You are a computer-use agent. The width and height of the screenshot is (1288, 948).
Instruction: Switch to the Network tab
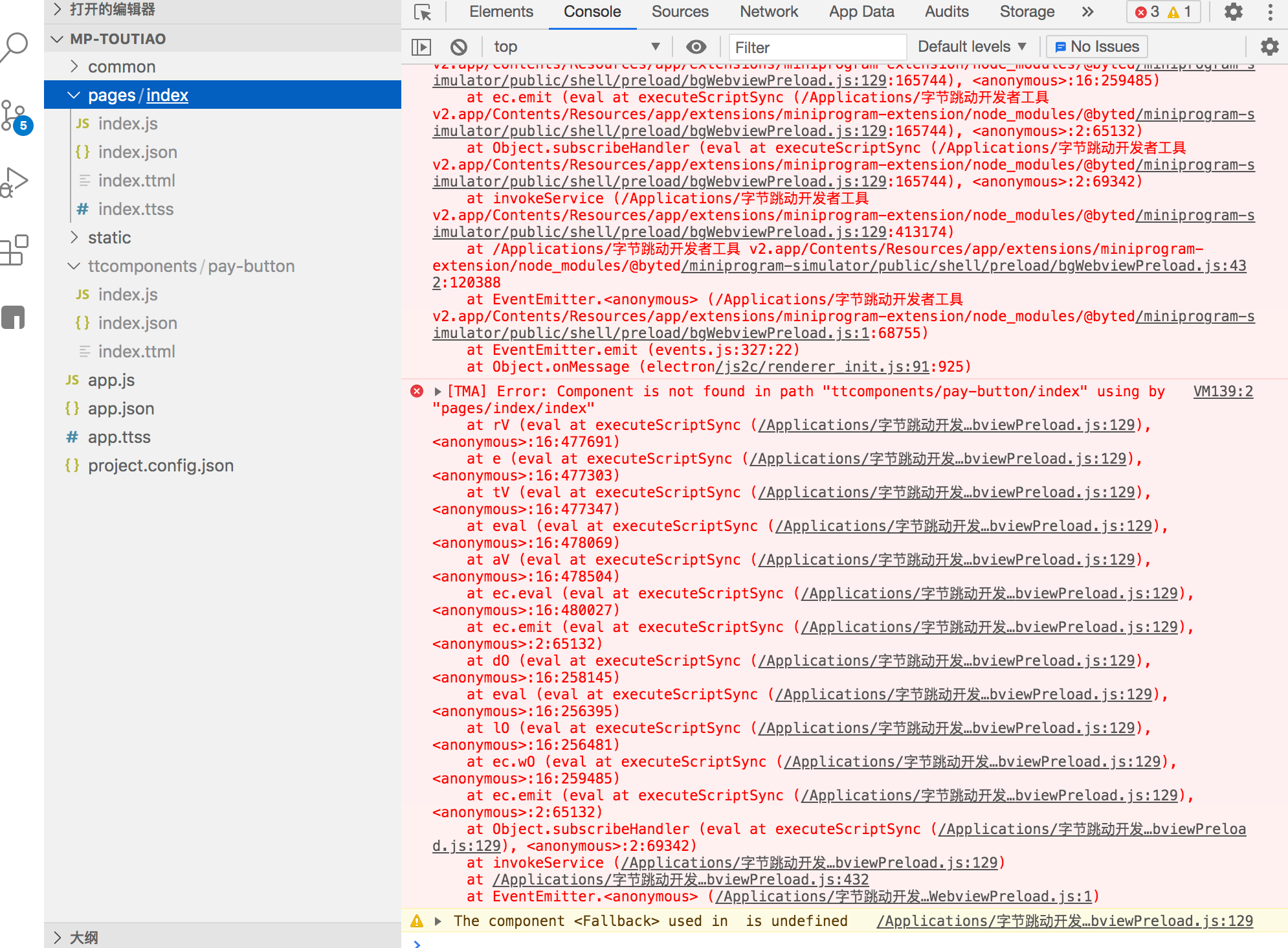(769, 12)
